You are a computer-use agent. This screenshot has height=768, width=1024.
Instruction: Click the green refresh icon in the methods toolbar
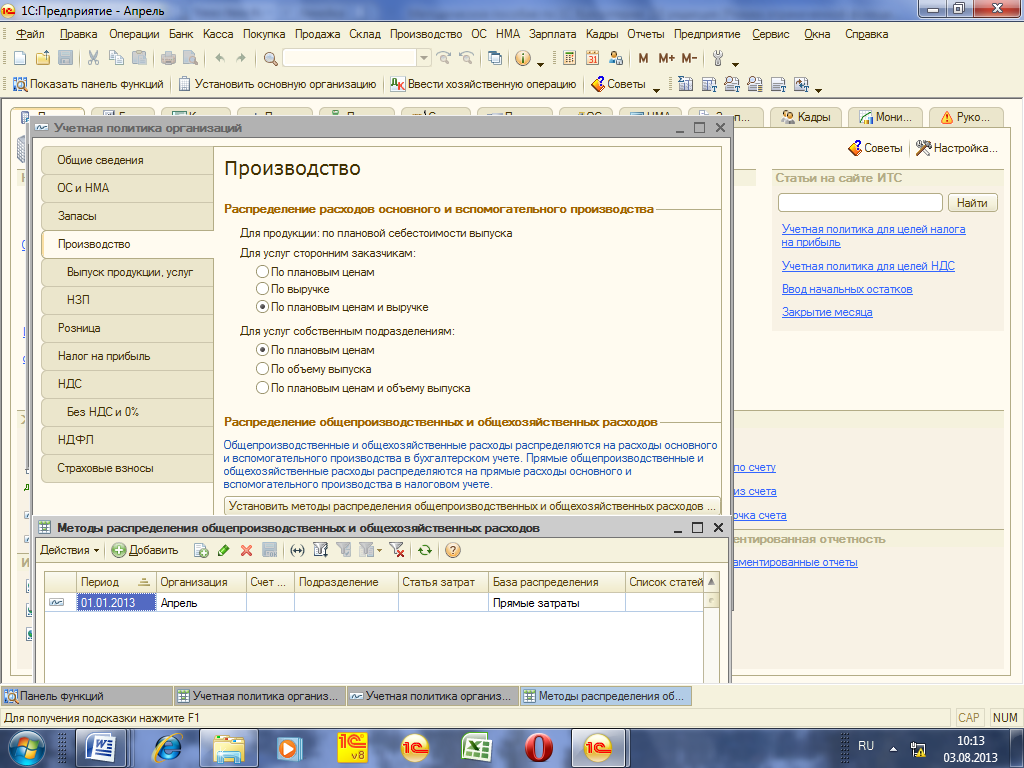[x=425, y=551]
